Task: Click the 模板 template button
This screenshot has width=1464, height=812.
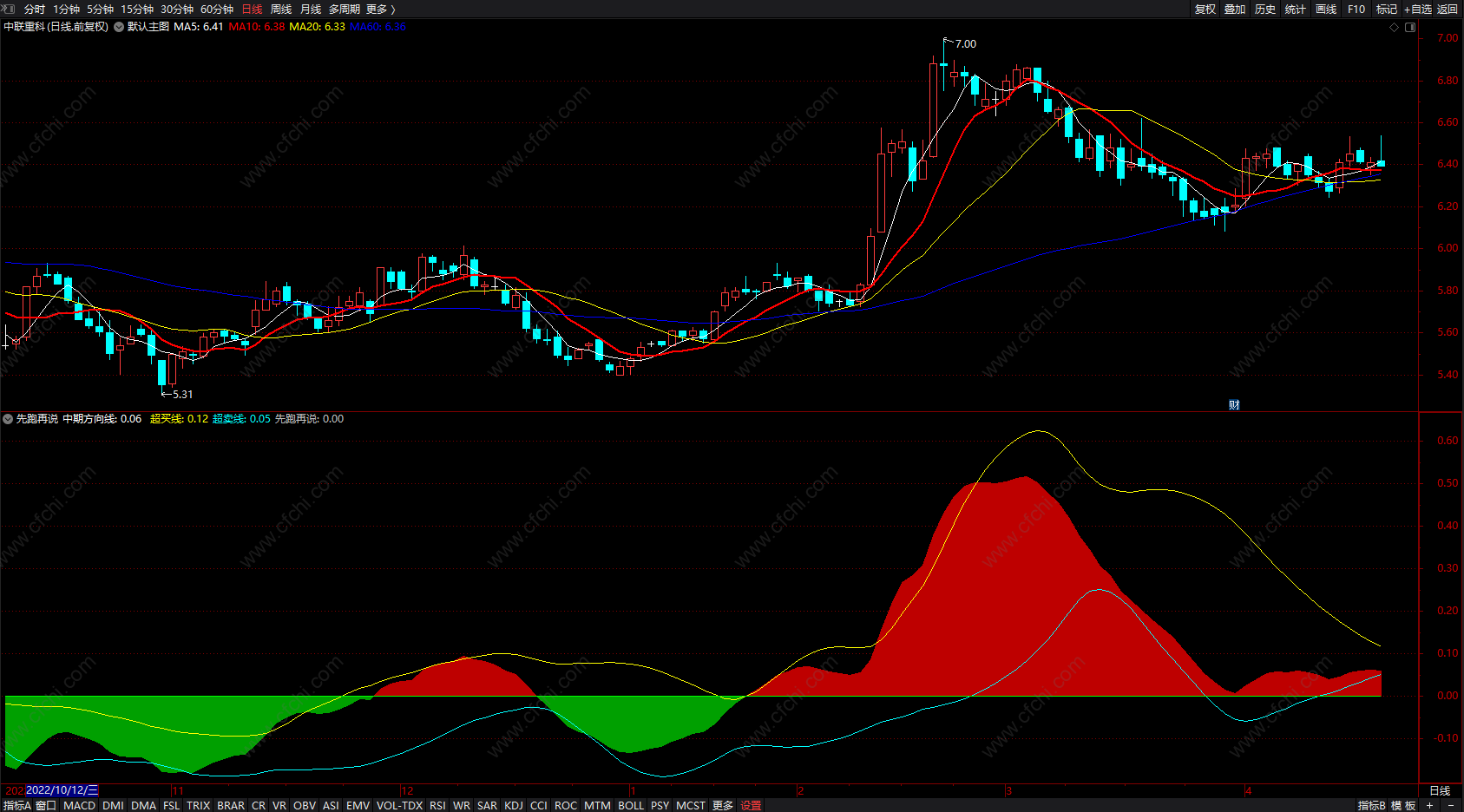Action: [x=1403, y=805]
